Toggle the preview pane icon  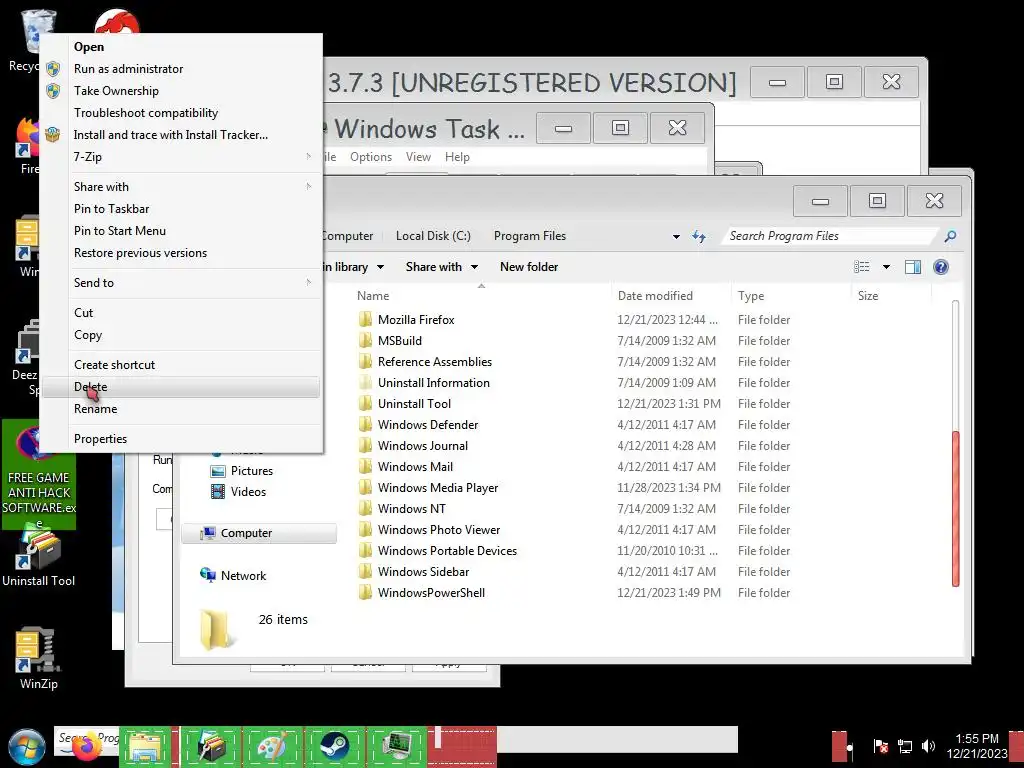click(913, 266)
